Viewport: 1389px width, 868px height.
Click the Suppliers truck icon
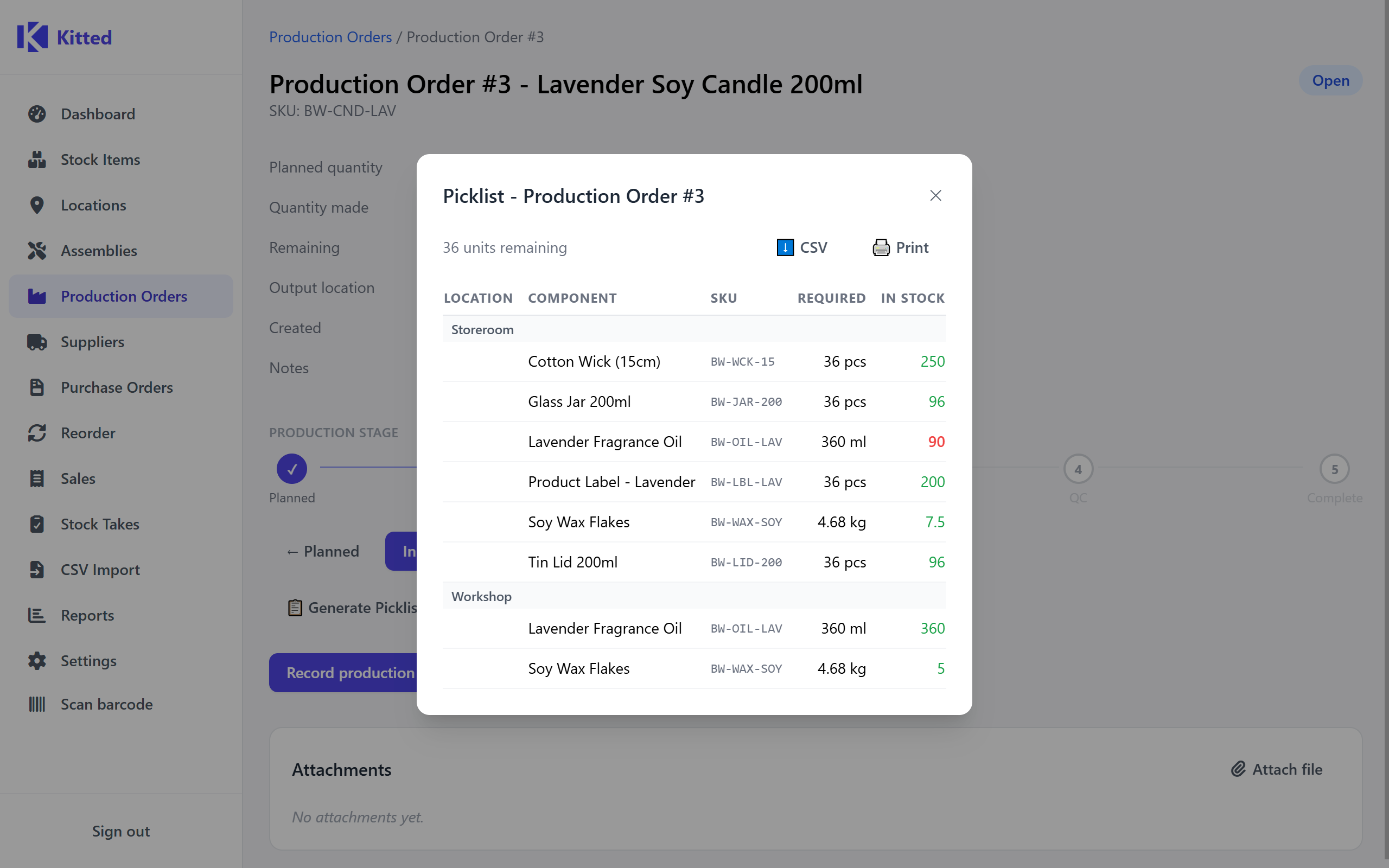tap(37, 342)
